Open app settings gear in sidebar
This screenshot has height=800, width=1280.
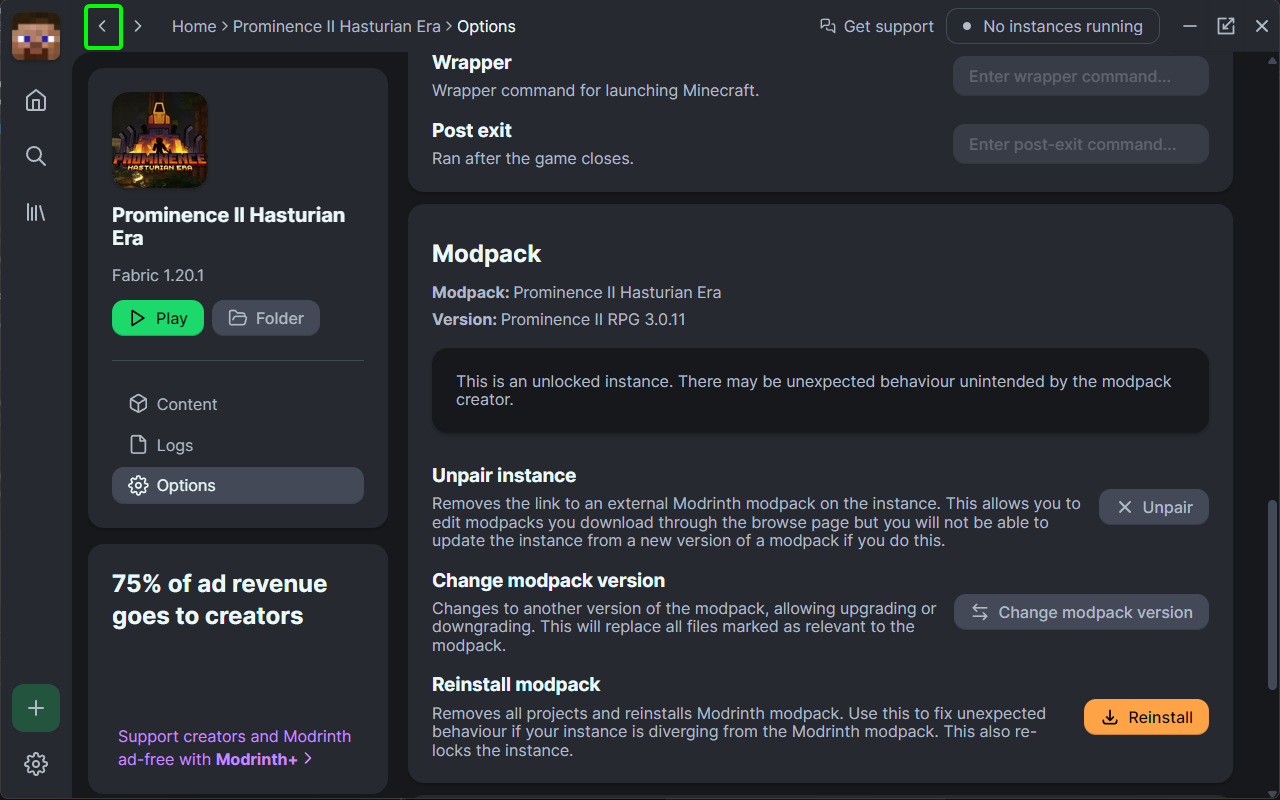click(36, 764)
